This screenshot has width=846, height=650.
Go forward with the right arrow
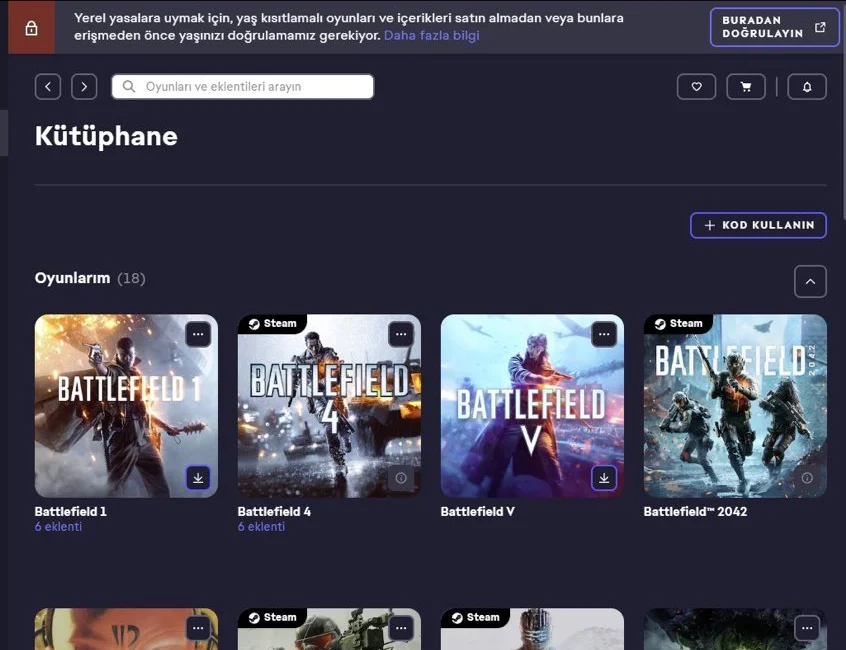(84, 87)
